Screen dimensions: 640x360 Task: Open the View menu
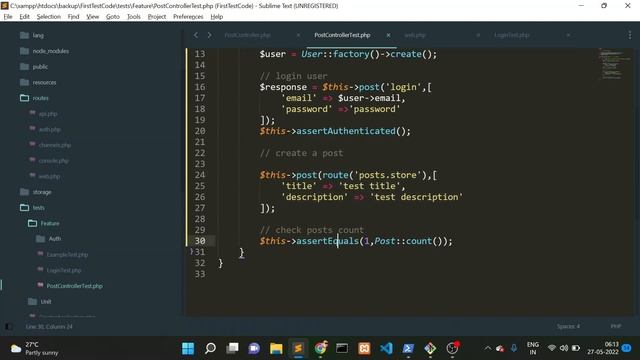click(93, 17)
